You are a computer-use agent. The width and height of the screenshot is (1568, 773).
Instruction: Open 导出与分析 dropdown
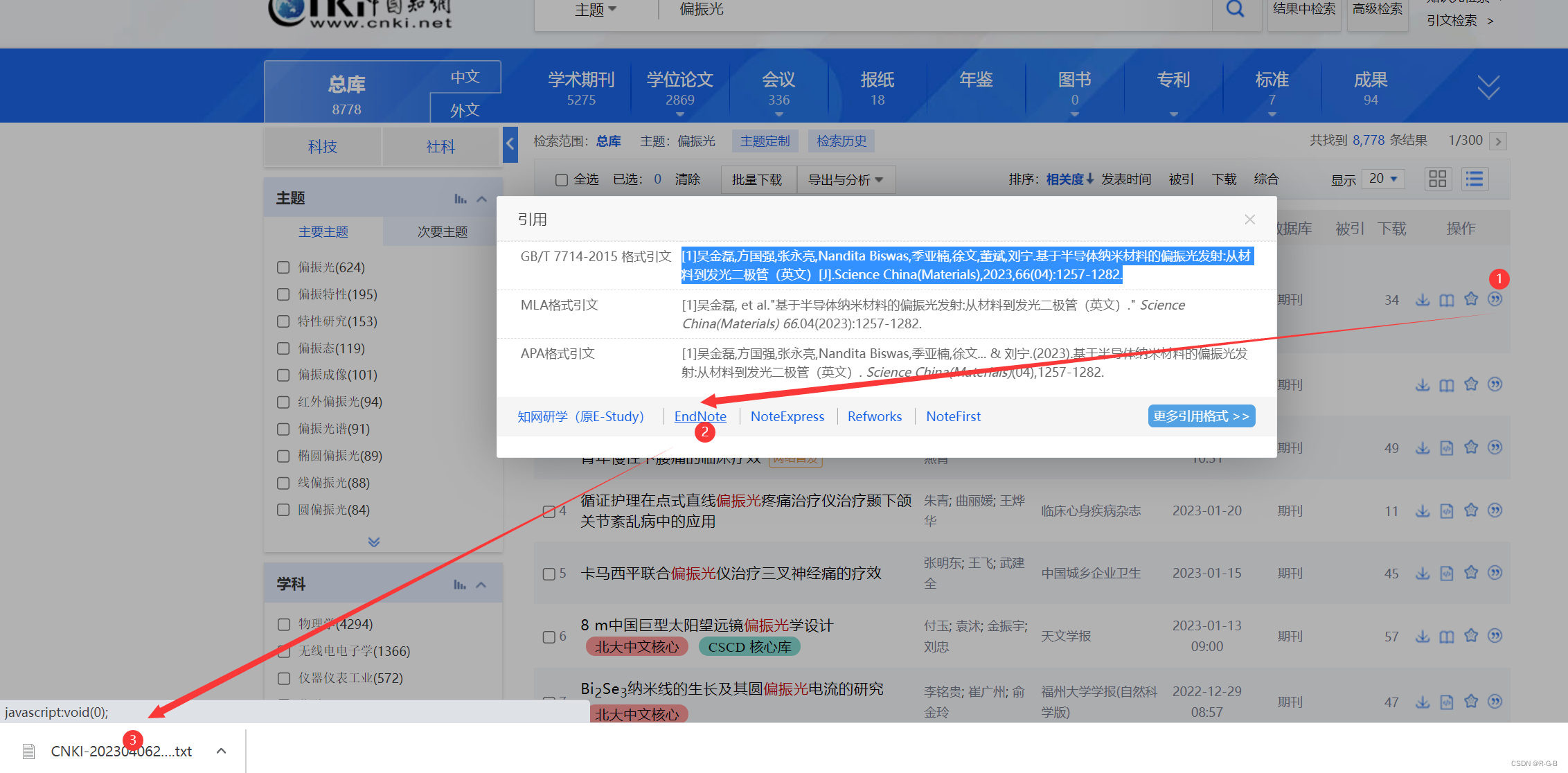tap(846, 180)
